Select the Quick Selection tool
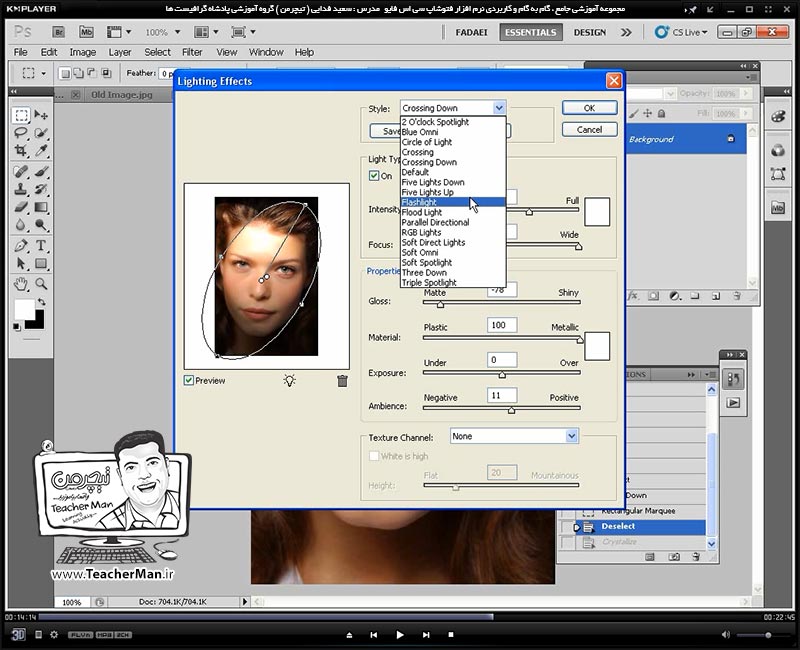Image resolution: width=800 pixels, height=650 pixels. (41, 133)
